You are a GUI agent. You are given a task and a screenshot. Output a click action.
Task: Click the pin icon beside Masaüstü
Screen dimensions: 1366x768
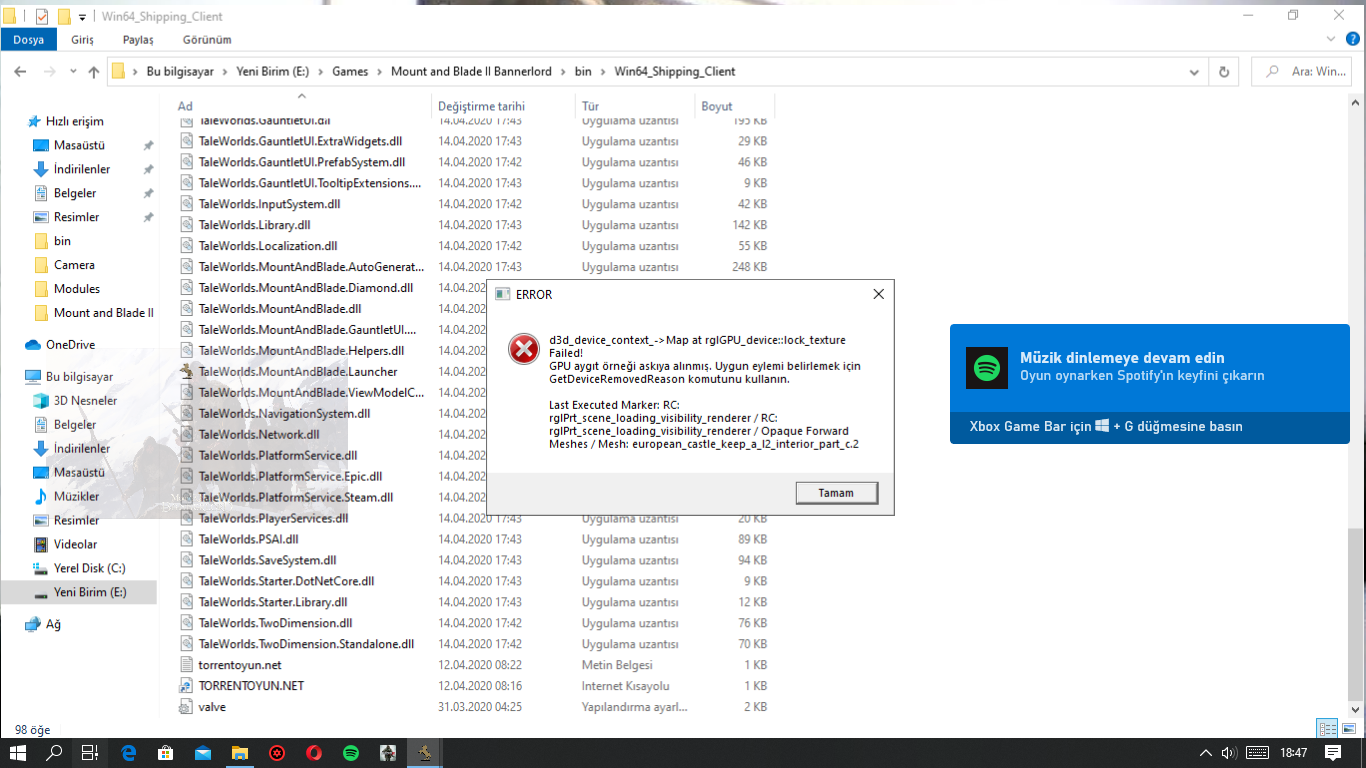coord(148,145)
